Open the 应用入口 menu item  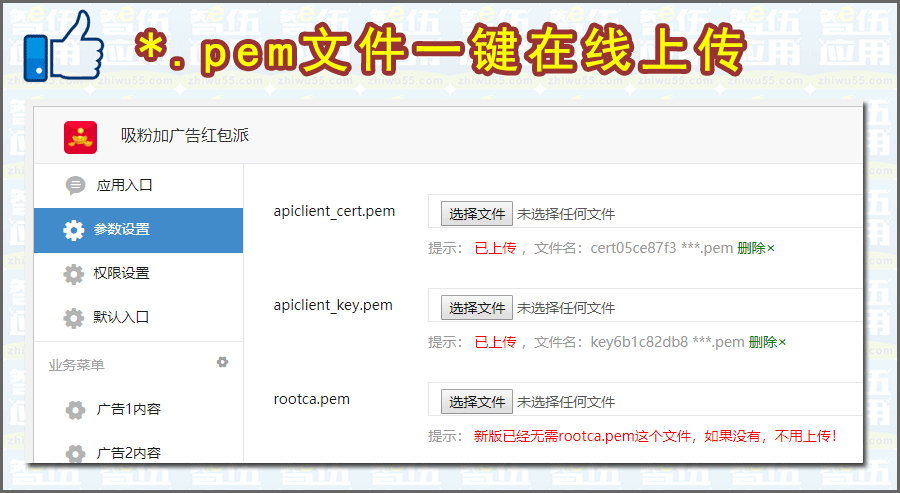coord(124,185)
